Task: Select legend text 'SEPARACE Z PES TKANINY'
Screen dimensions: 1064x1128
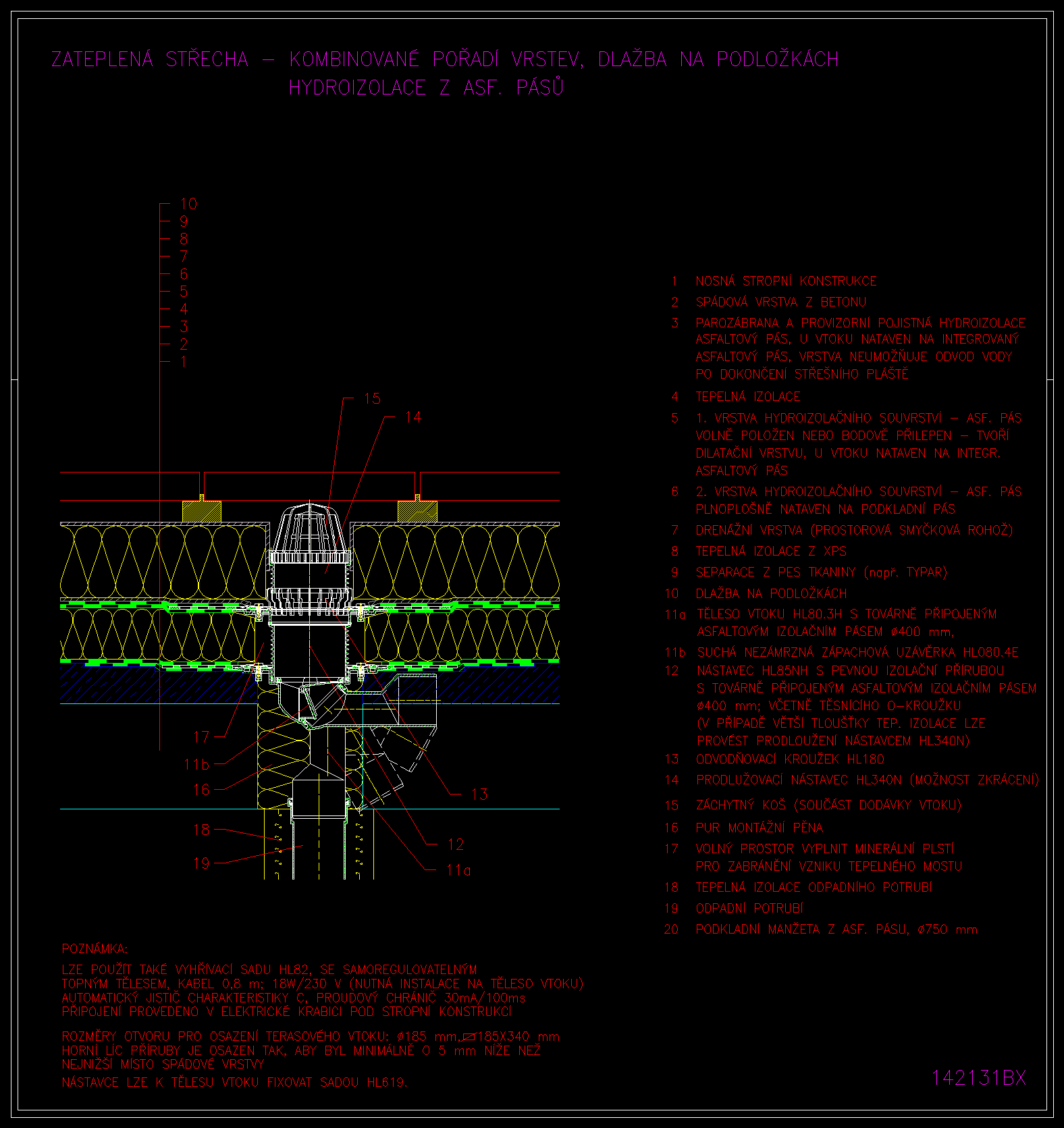Action: click(776, 572)
